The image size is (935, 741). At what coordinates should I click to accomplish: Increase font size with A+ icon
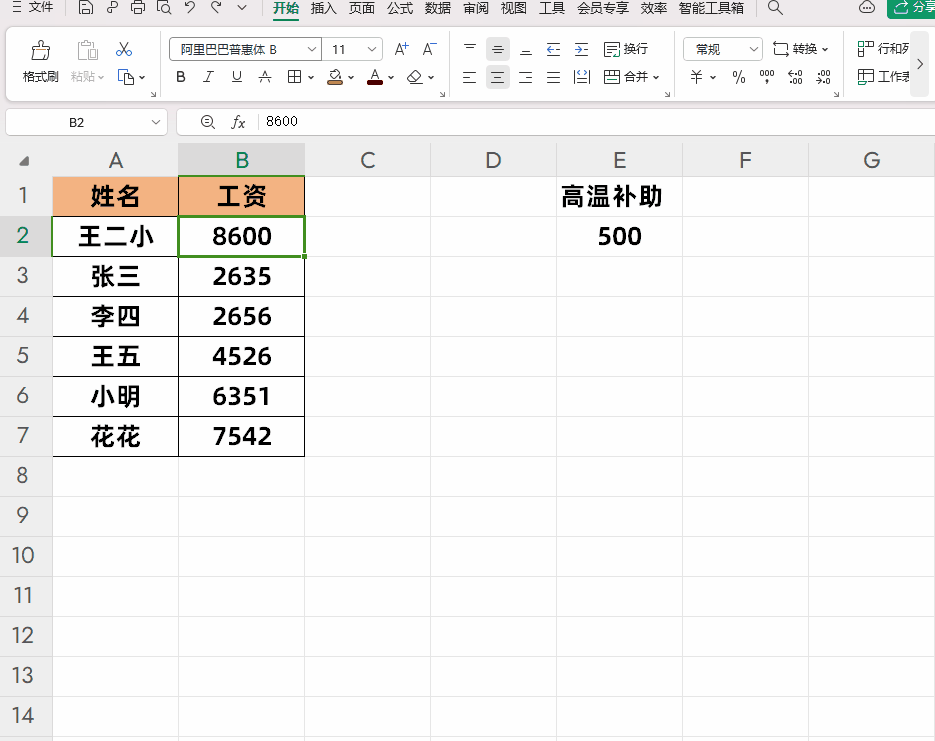point(401,49)
